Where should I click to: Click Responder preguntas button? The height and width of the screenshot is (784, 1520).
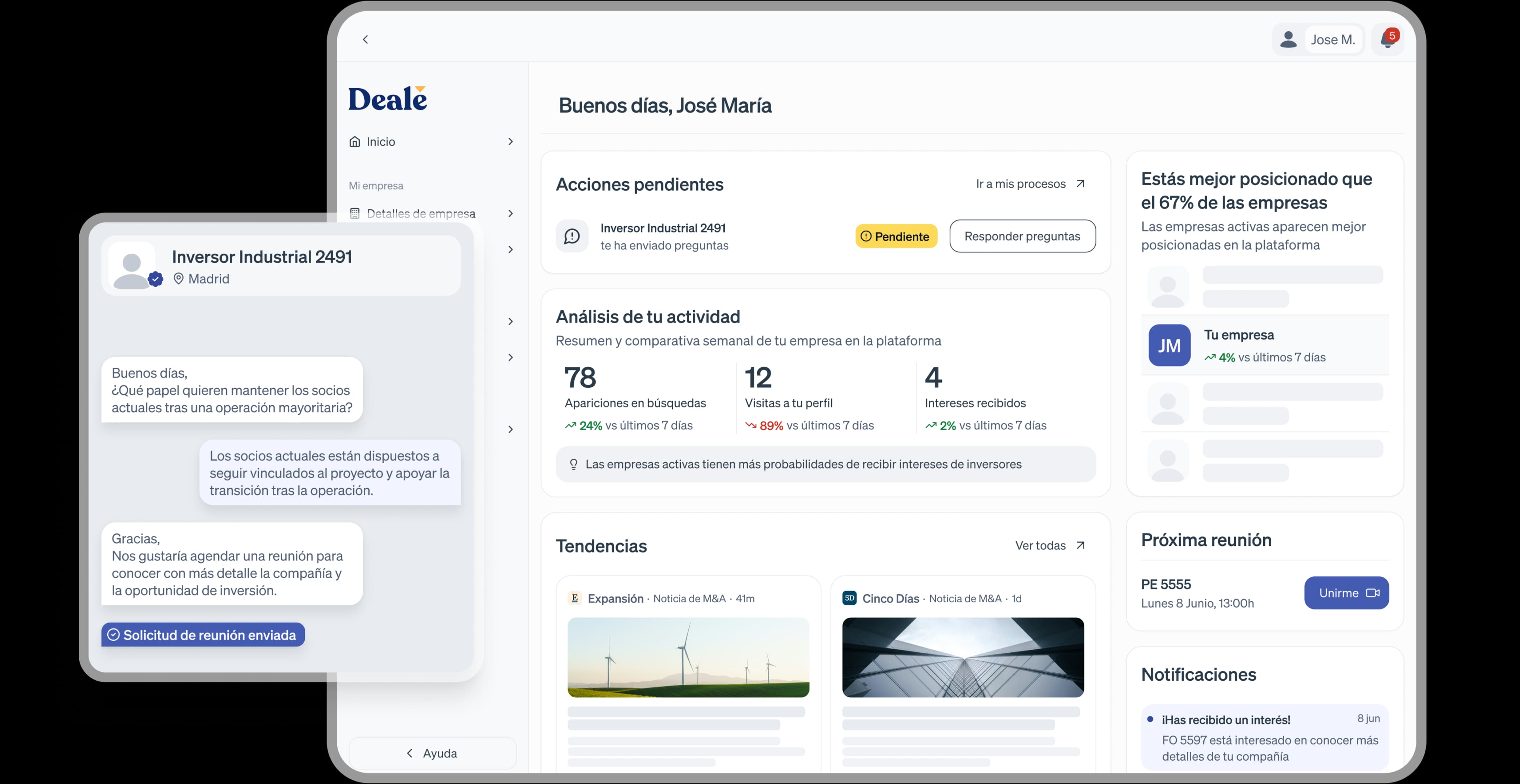tap(1022, 236)
